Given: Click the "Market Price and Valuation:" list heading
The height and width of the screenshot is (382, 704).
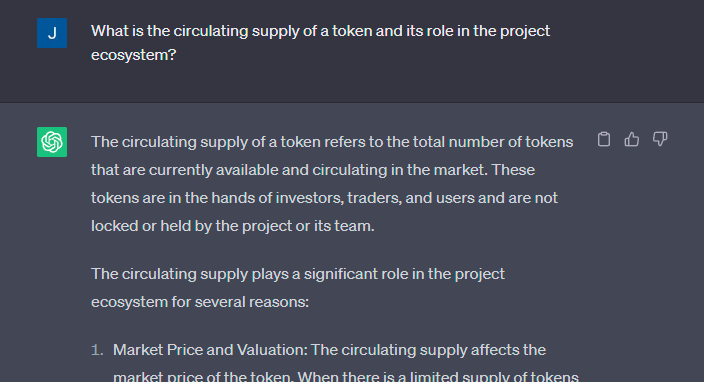Looking at the screenshot, I should tap(210, 350).
